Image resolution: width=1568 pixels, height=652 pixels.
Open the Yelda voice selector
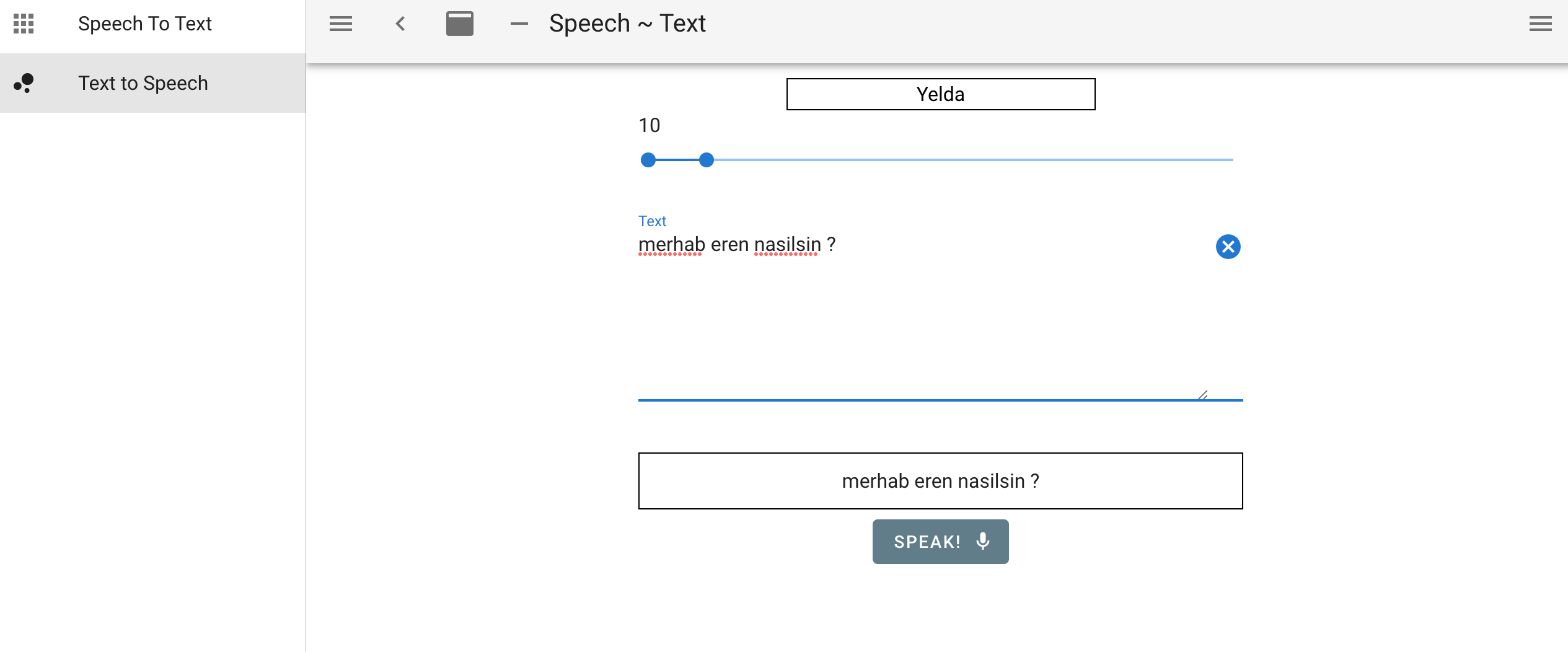[941, 94]
